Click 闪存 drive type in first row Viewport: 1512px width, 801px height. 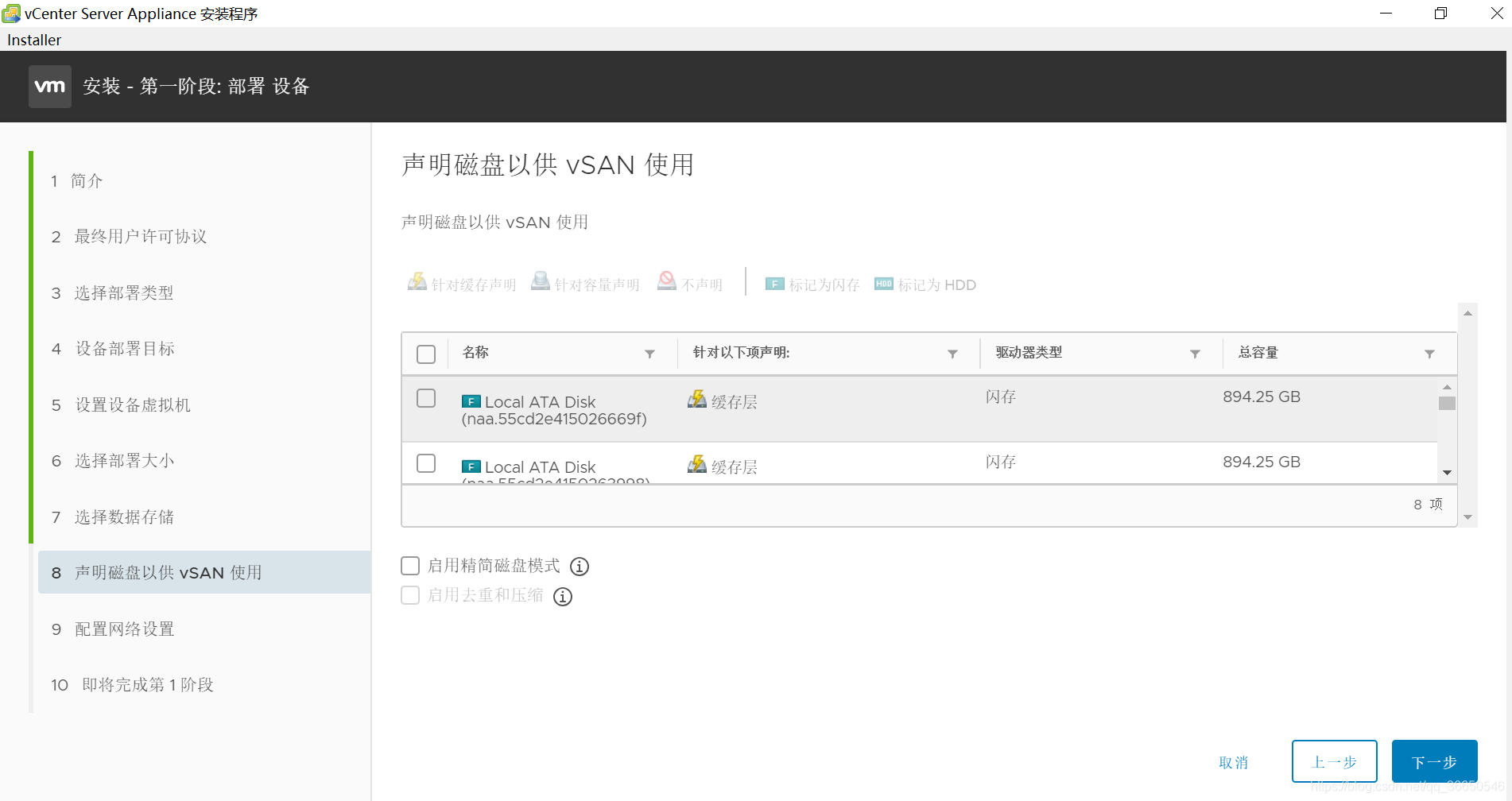(1001, 397)
